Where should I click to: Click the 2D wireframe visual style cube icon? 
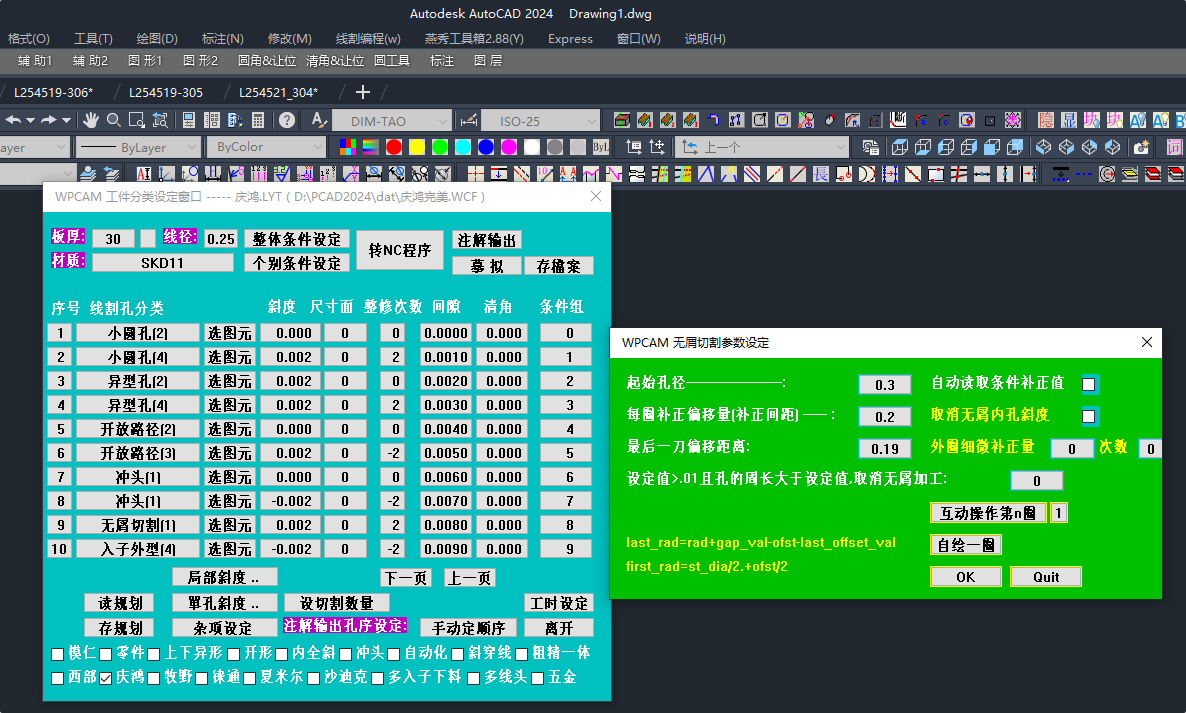[x=899, y=147]
